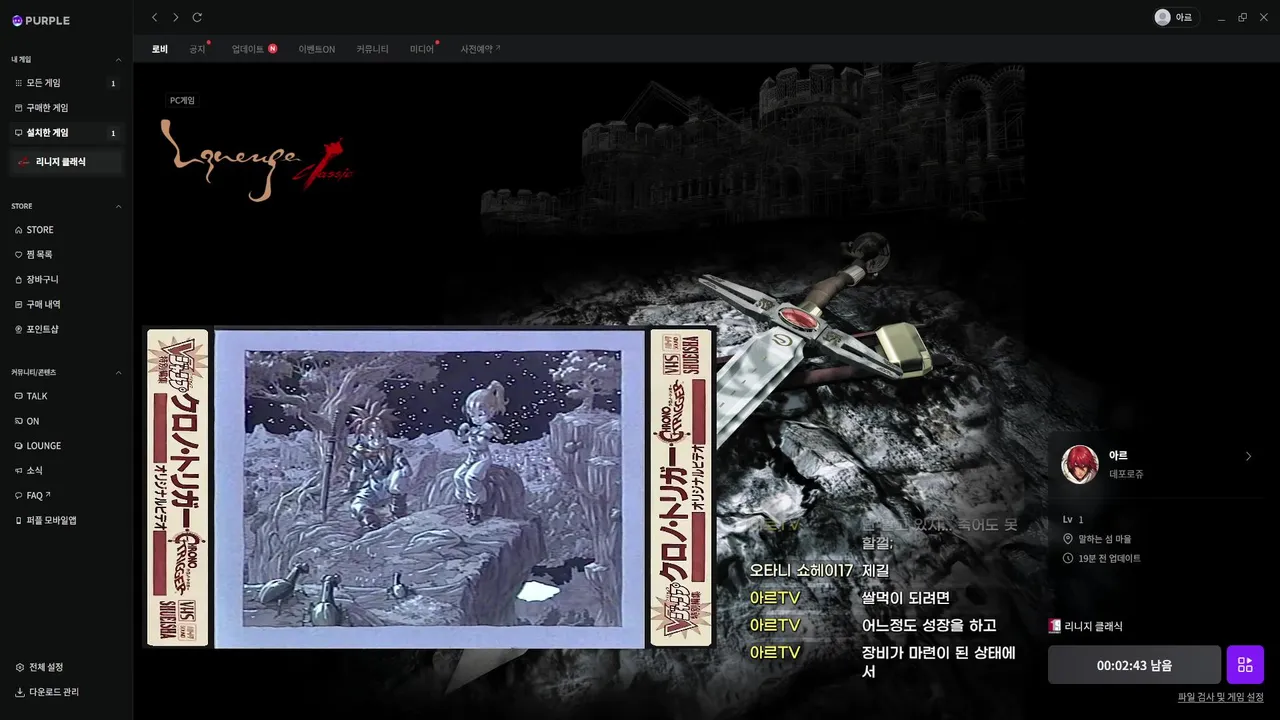Click the PURPLE logo icon

pos(17,20)
